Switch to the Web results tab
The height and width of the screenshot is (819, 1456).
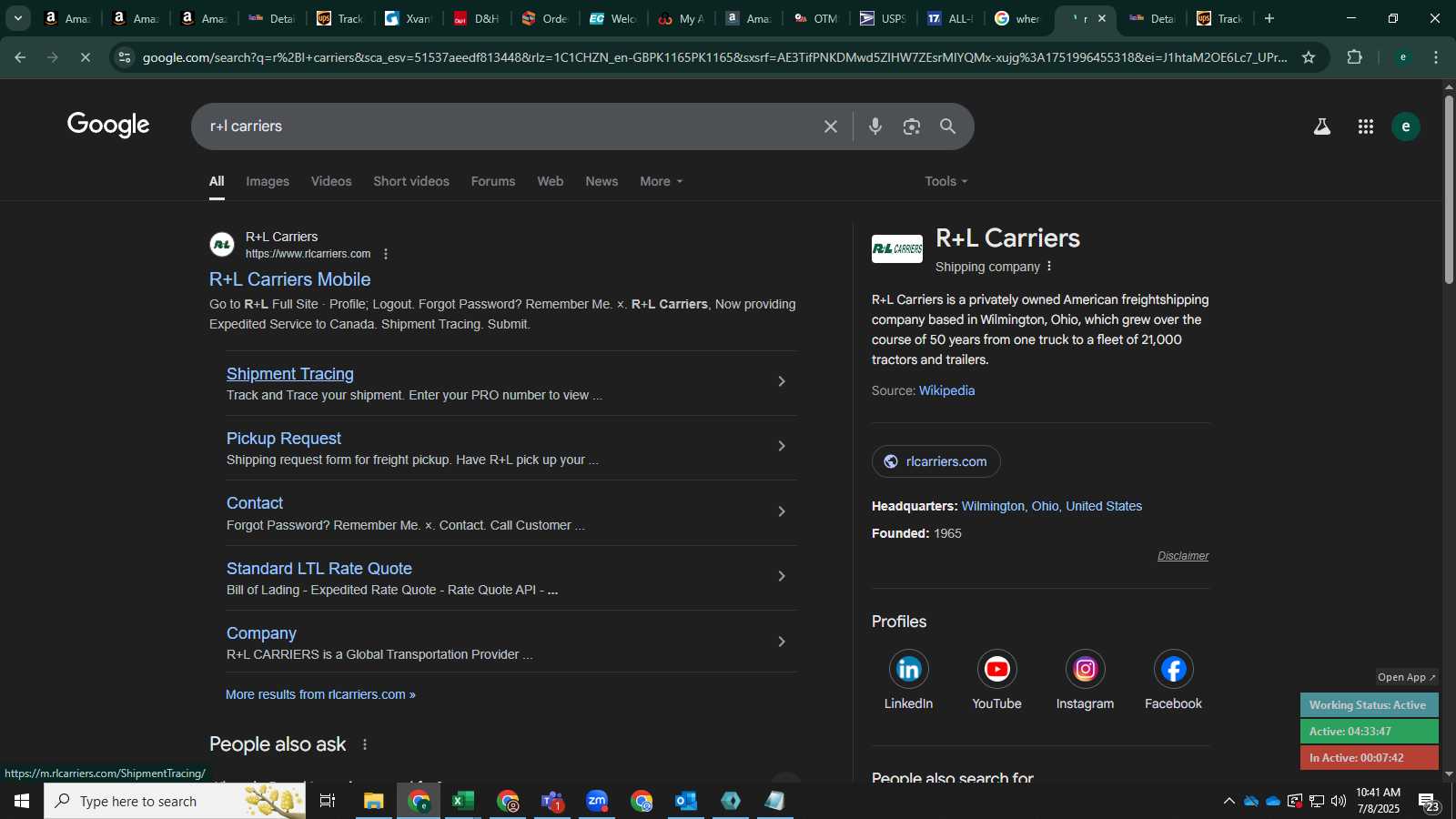551,181
